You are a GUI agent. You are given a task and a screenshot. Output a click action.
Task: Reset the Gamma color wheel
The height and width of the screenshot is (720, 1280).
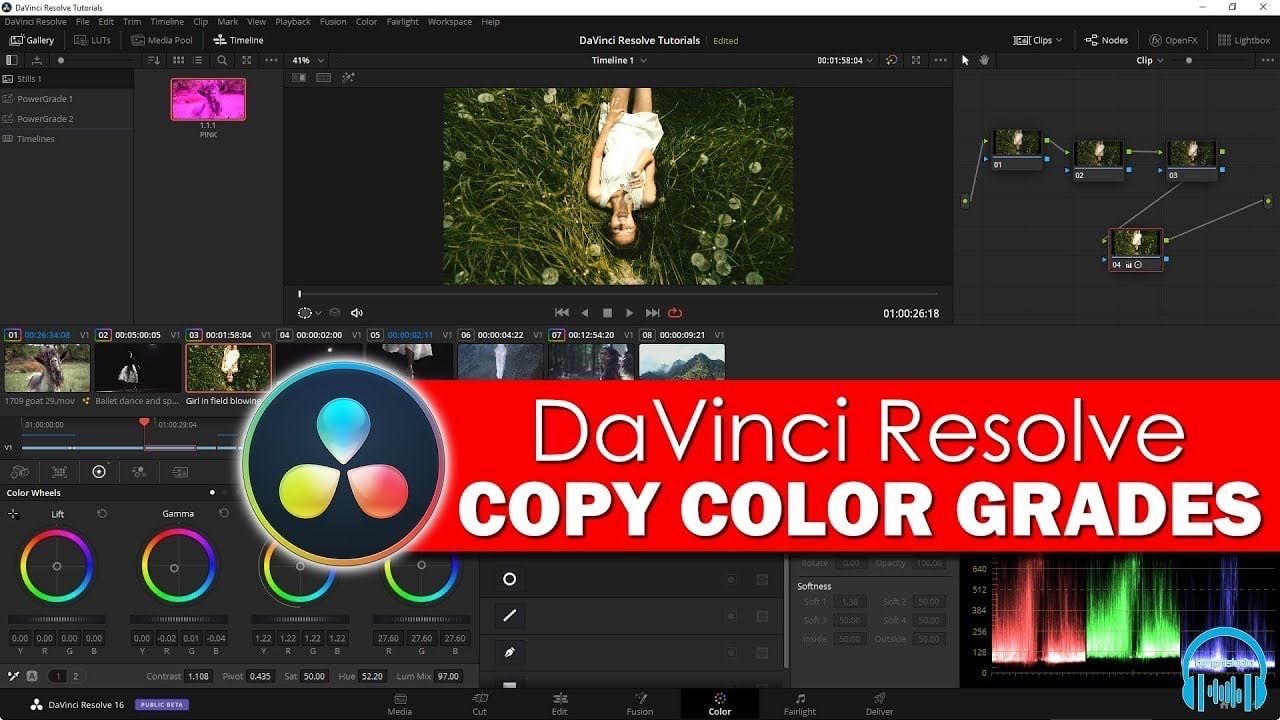click(x=223, y=513)
